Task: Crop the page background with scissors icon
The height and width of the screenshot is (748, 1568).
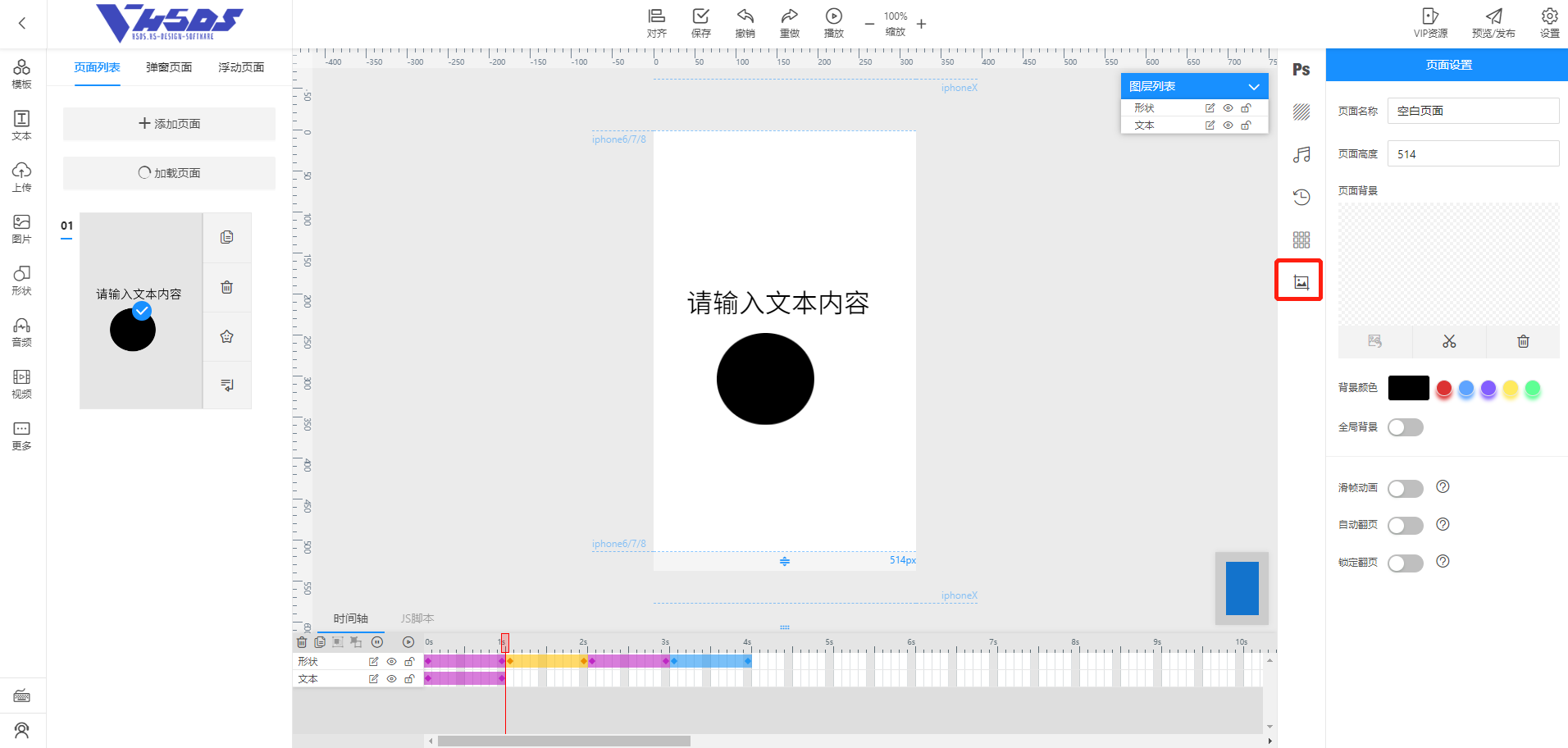Action: click(1449, 341)
